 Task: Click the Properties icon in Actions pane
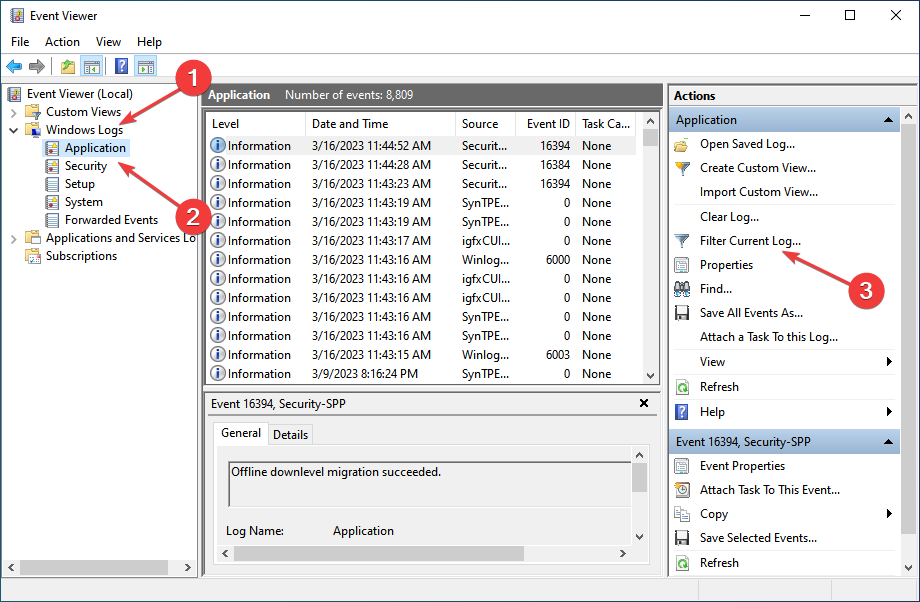[682, 265]
